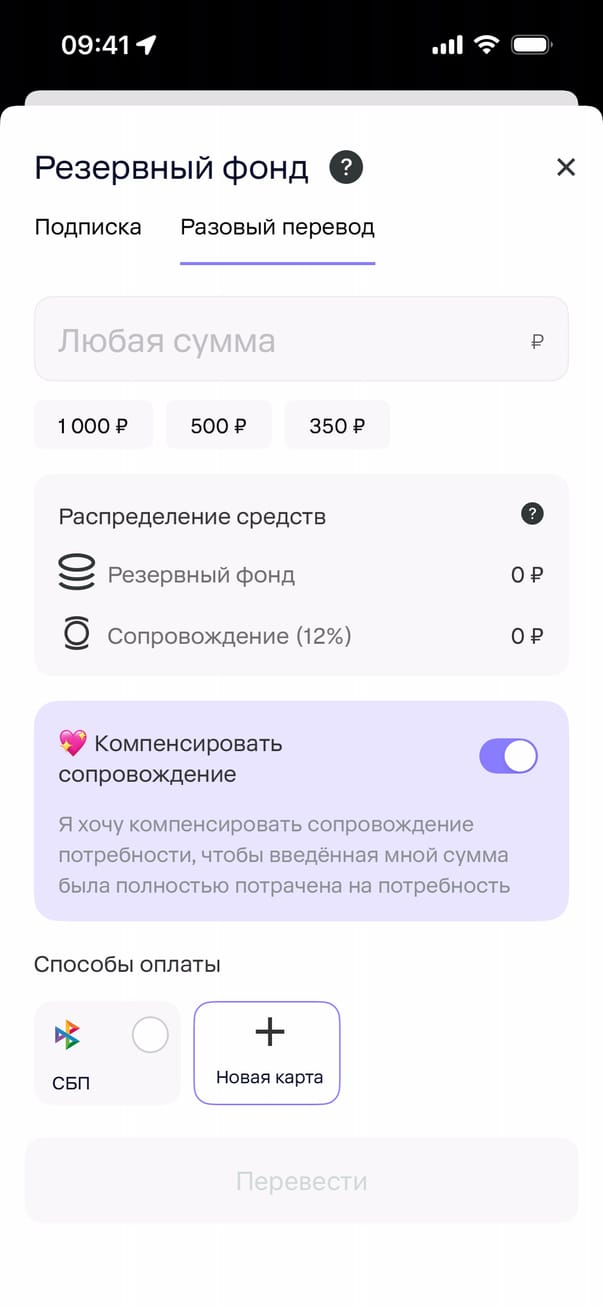This screenshot has width=603, height=1306.
Task: Close the Резервный фонд sheet
Action: (x=566, y=167)
